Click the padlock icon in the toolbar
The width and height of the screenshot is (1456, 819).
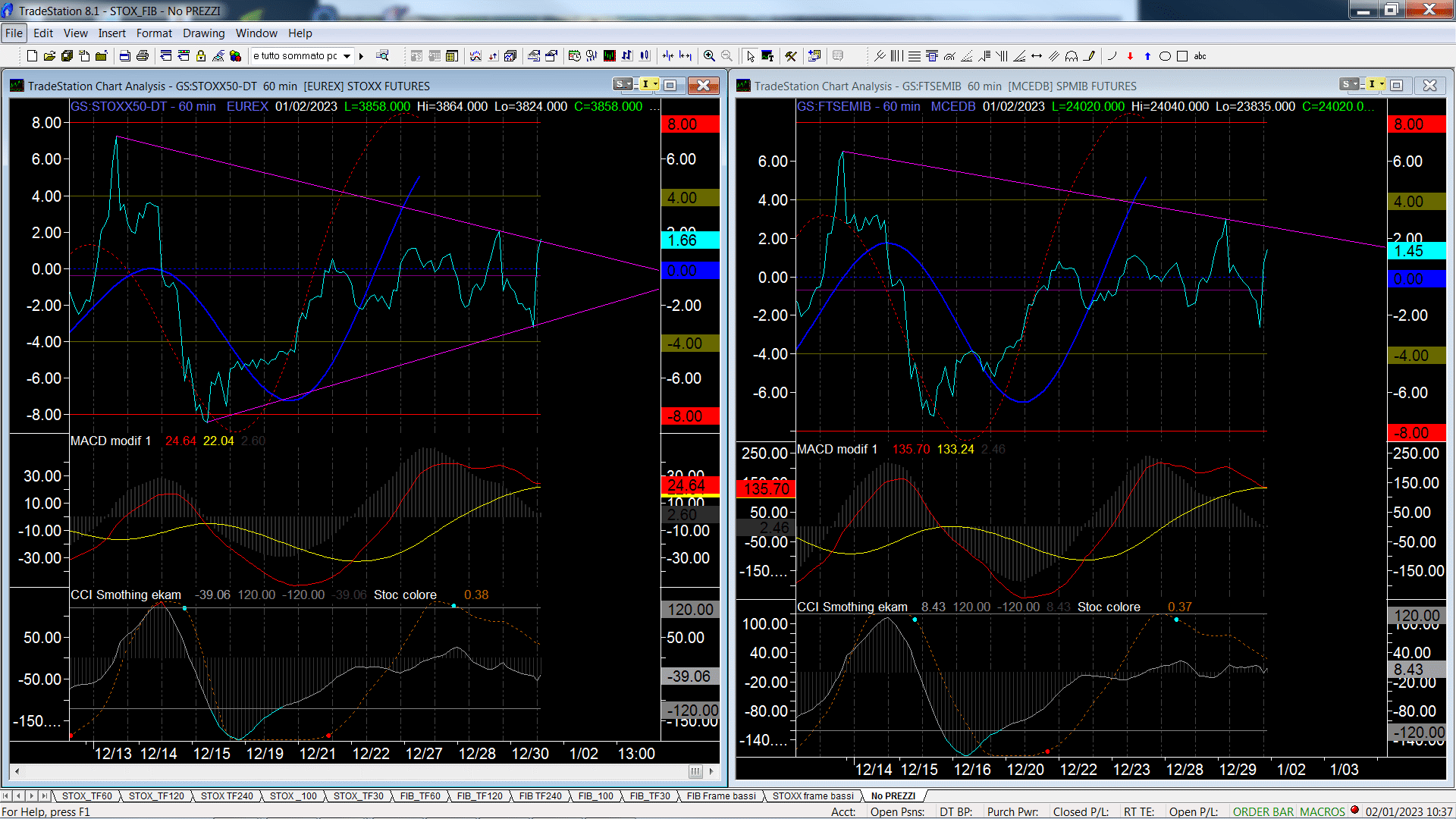pyautogui.click(x=201, y=56)
